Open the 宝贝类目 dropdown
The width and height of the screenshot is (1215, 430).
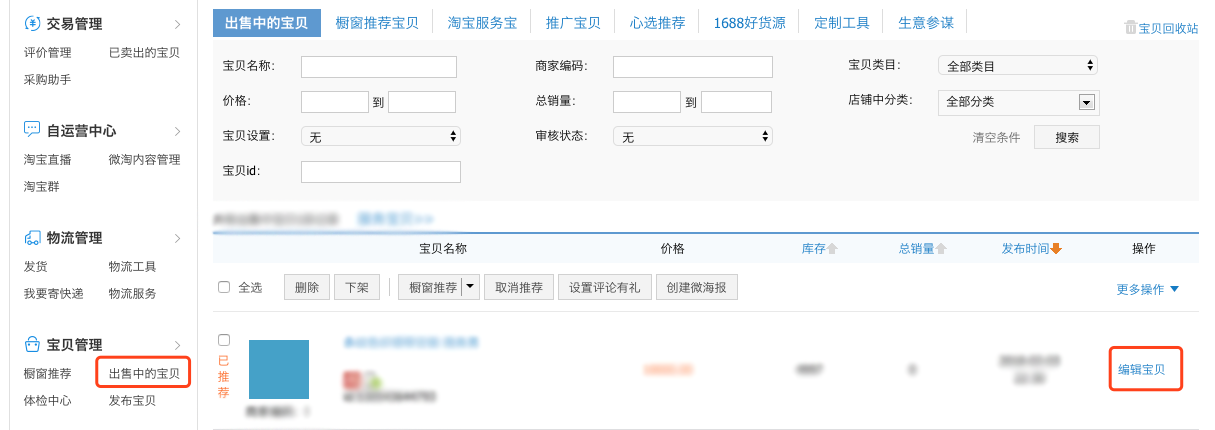coord(1017,66)
